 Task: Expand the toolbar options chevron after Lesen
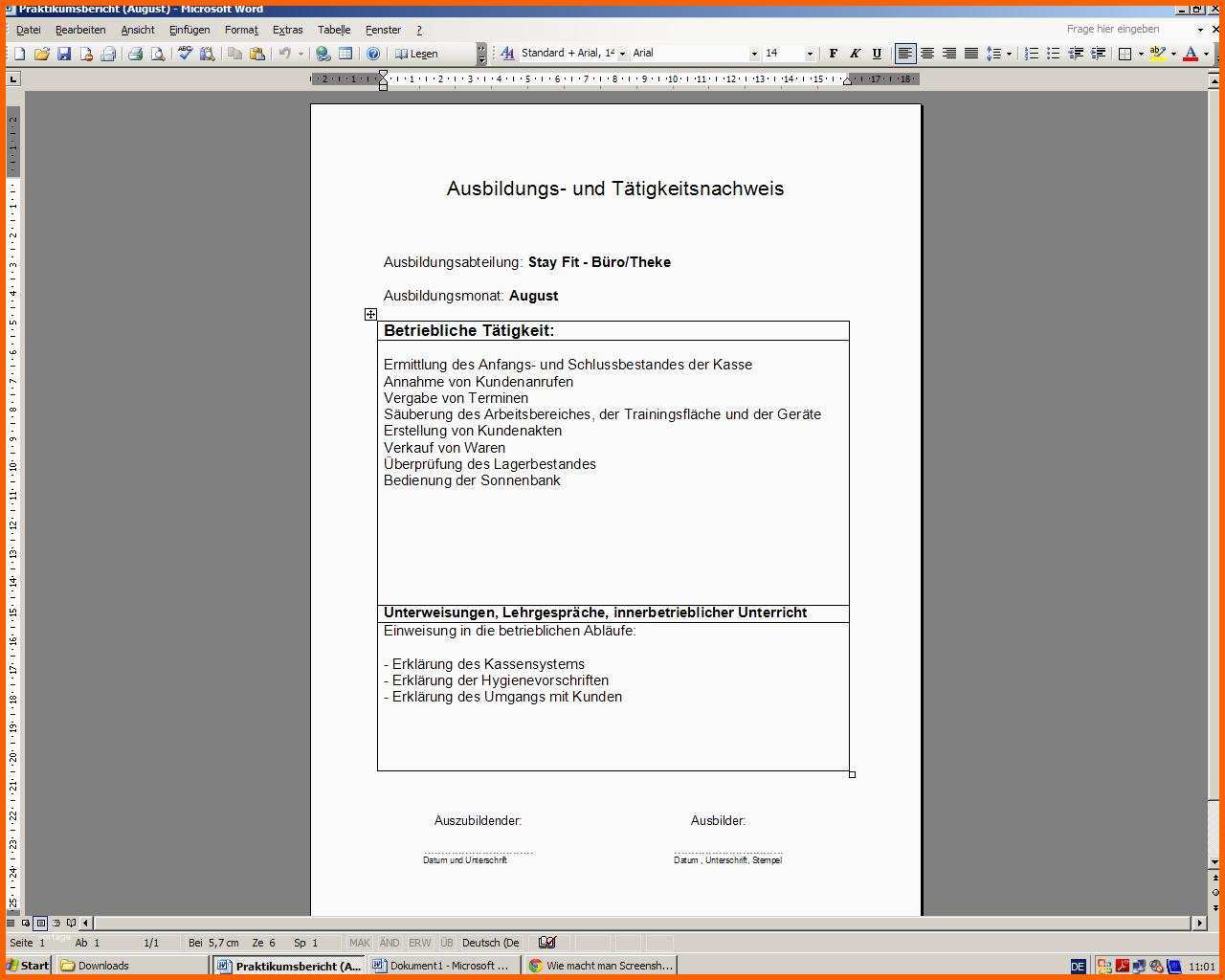pos(481,54)
